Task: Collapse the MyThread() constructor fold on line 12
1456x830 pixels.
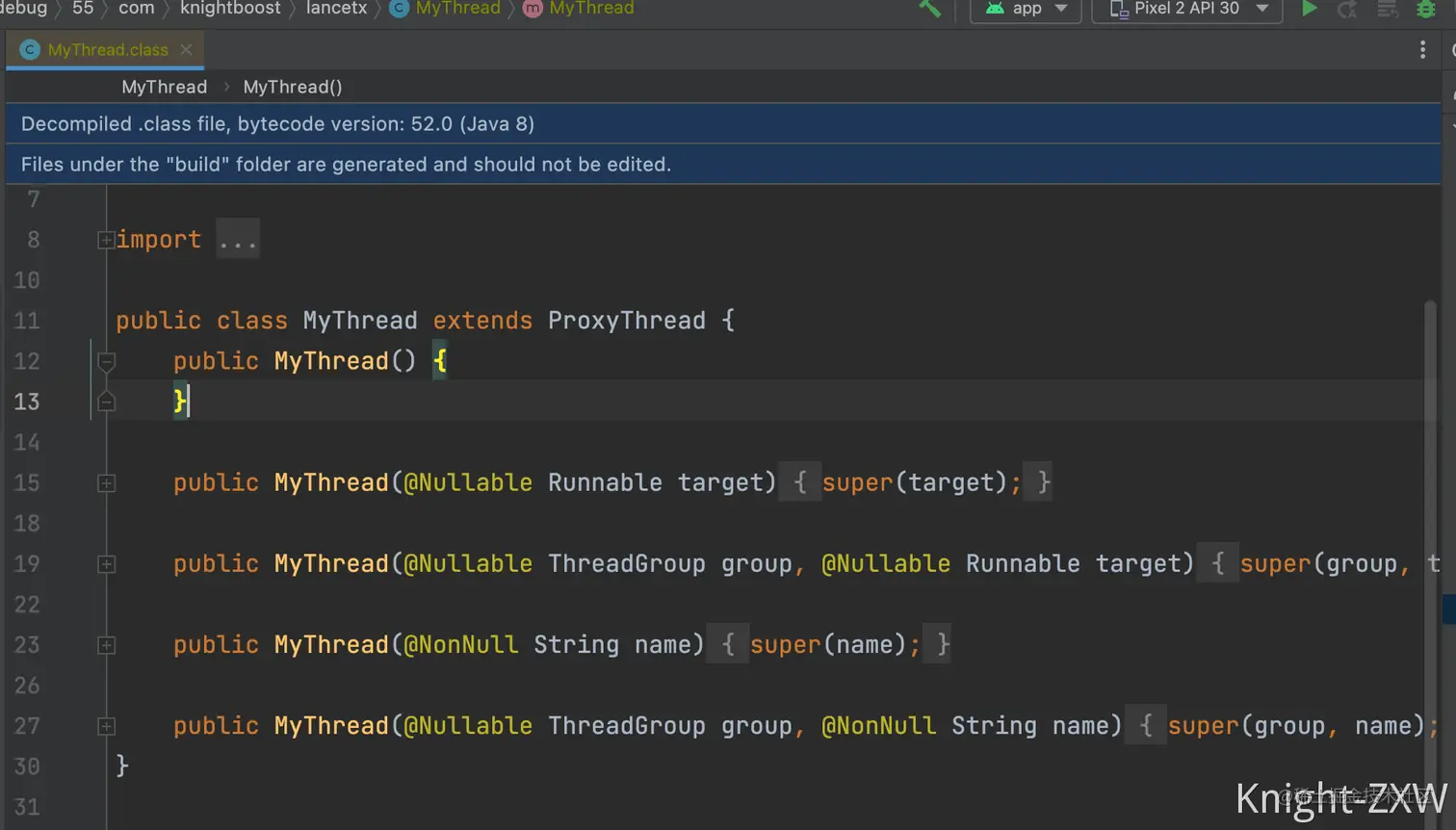Action: 106,362
